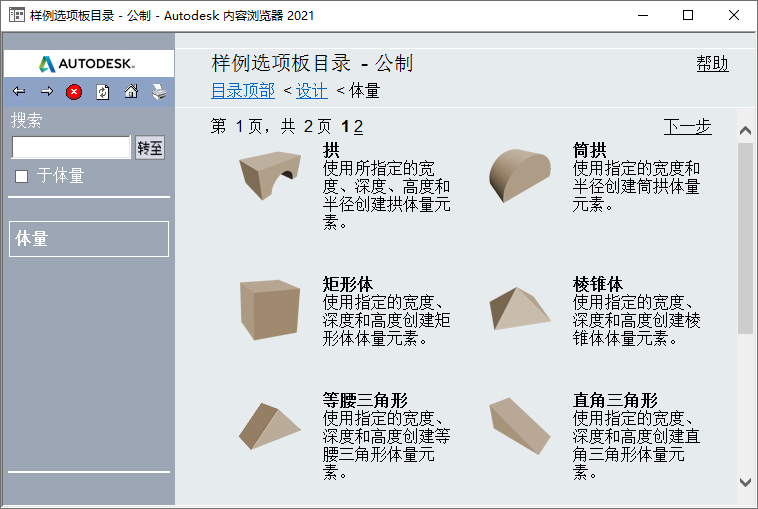The width and height of the screenshot is (758, 509).
Task: Go forward with the right arrow icon
Action: click(x=47, y=91)
